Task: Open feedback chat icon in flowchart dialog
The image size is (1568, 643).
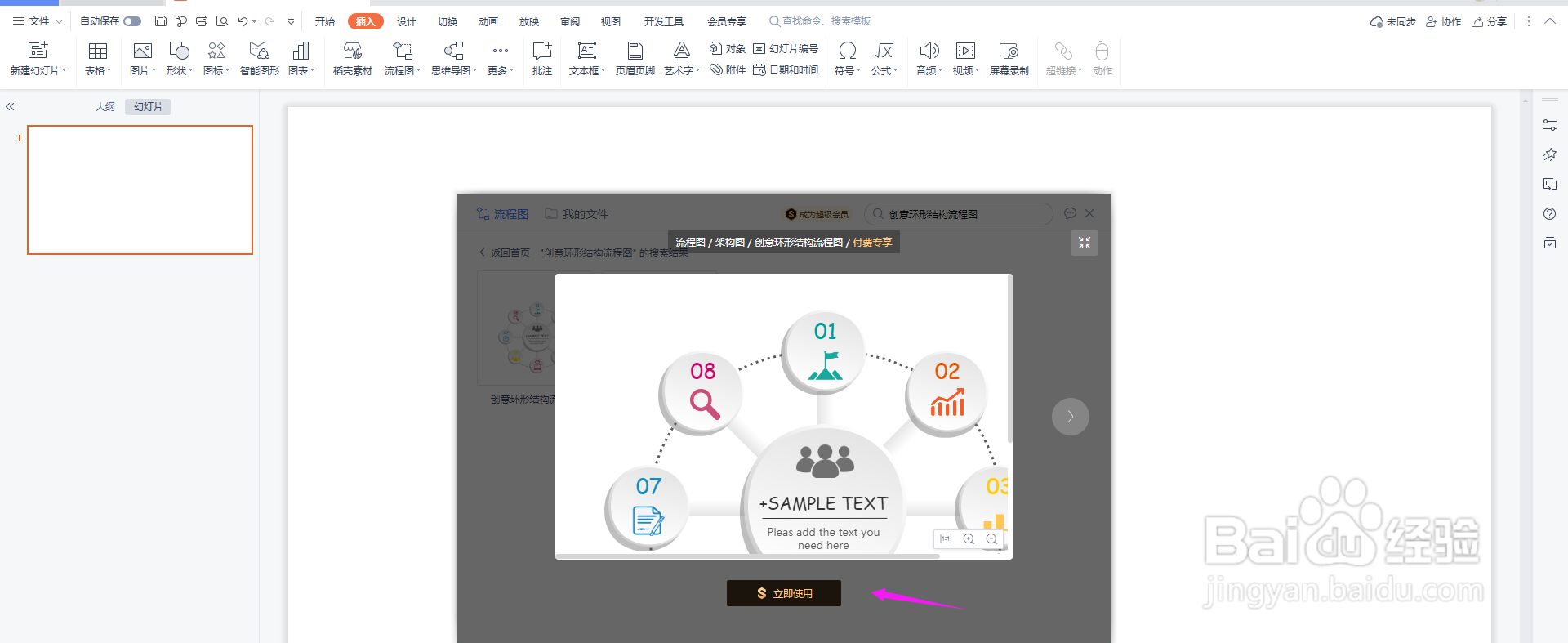Action: point(1070,213)
